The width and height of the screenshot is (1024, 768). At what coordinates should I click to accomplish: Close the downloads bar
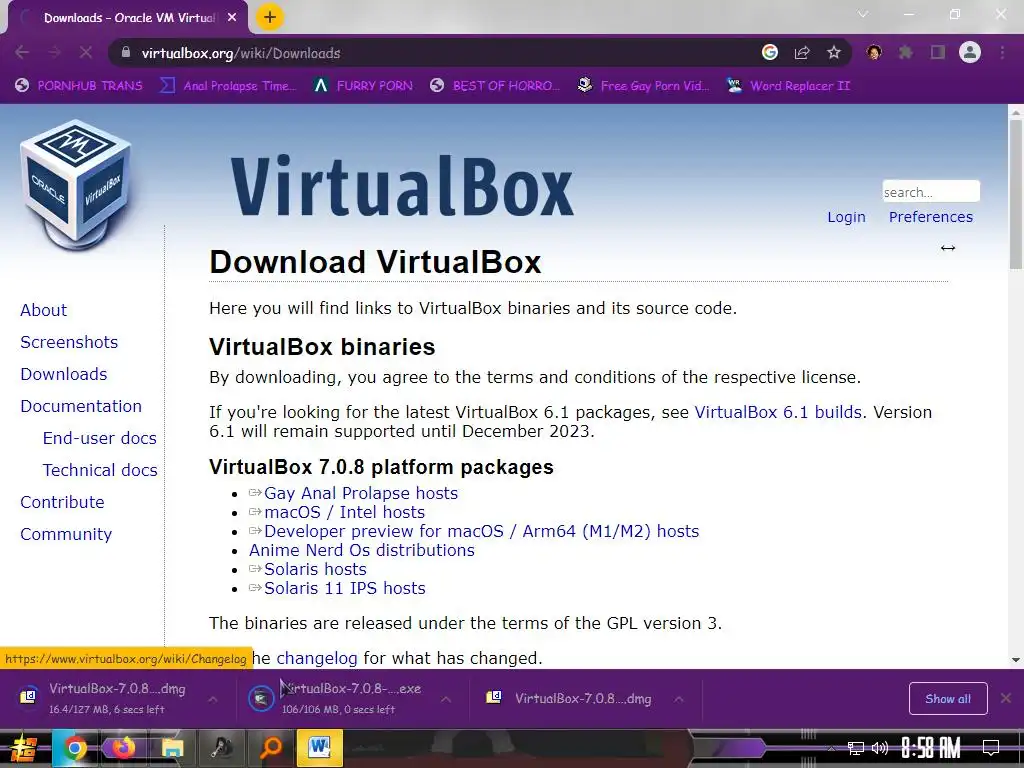pos(1006,698)
